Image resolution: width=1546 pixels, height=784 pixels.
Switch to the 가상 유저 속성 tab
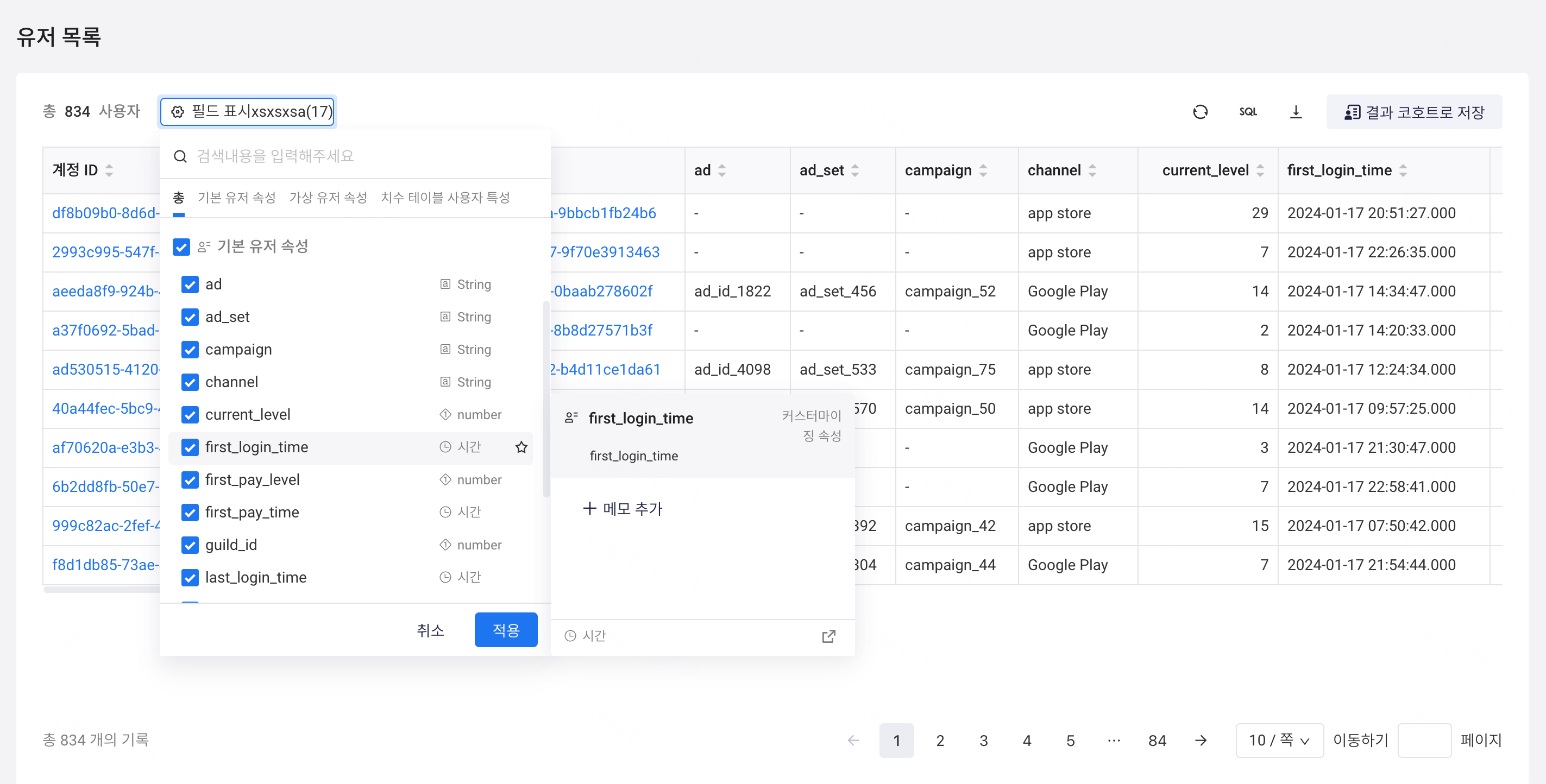328,197
